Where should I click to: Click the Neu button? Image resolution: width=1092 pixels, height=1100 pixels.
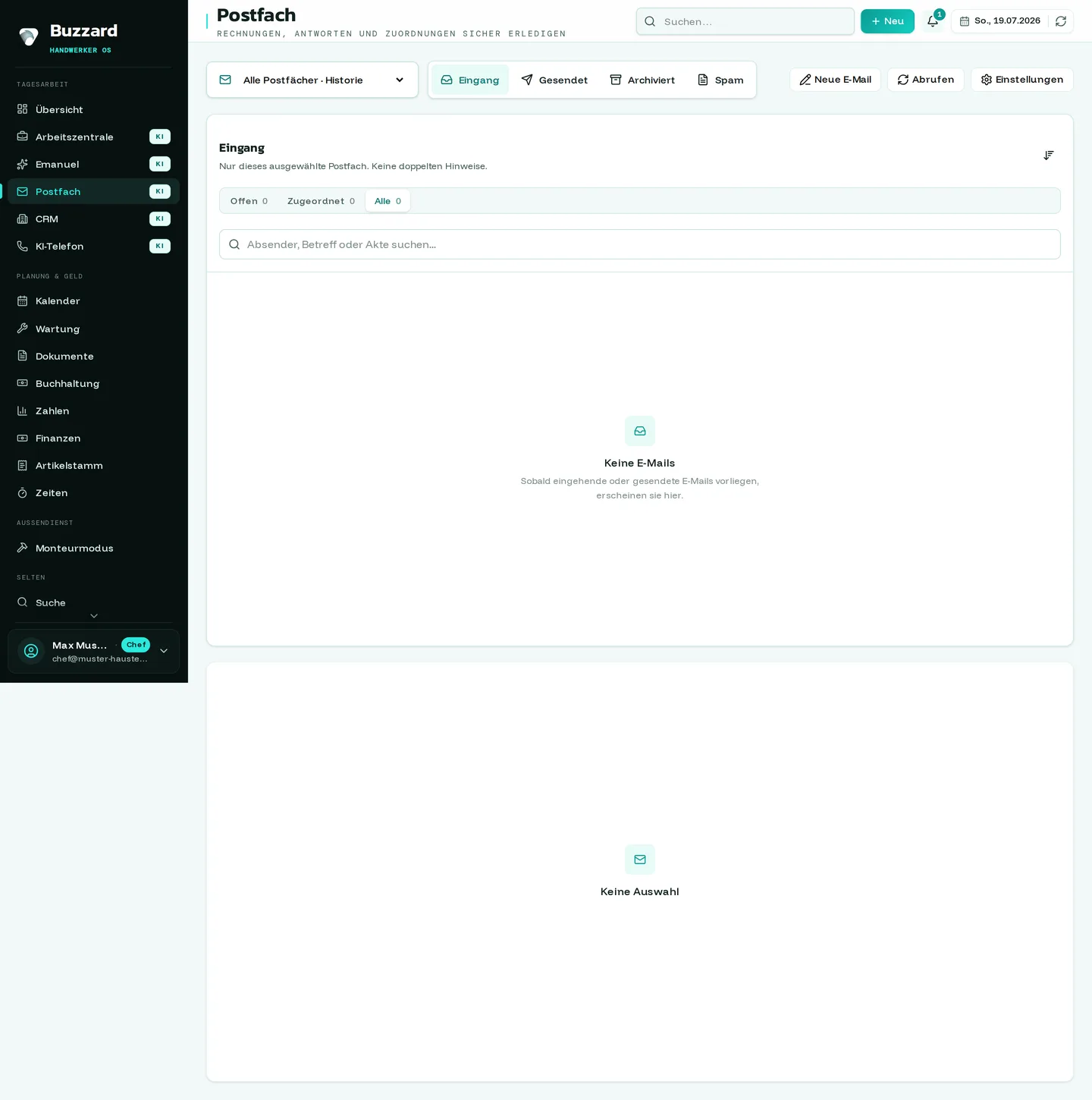click(887, 21)
